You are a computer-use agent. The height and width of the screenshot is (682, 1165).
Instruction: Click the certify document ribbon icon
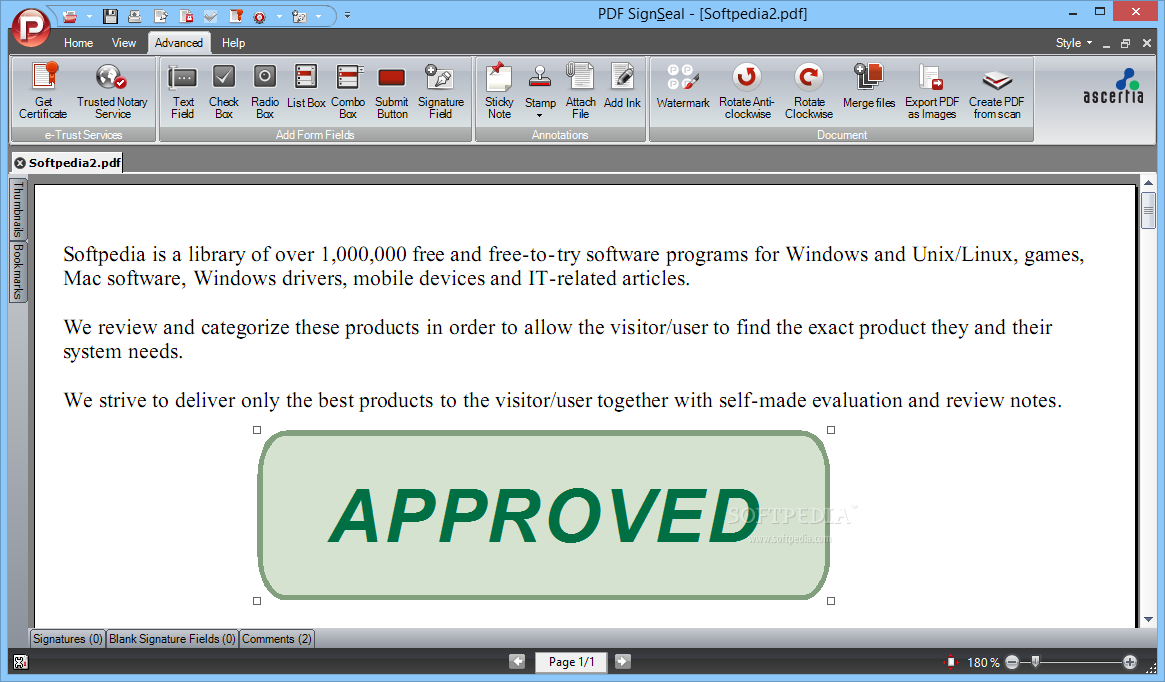236,16
